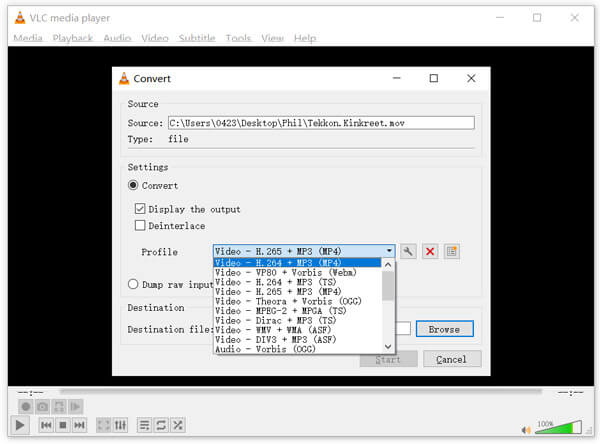
Task: Maximize the Convert dialog window
Action: [434, 78]
